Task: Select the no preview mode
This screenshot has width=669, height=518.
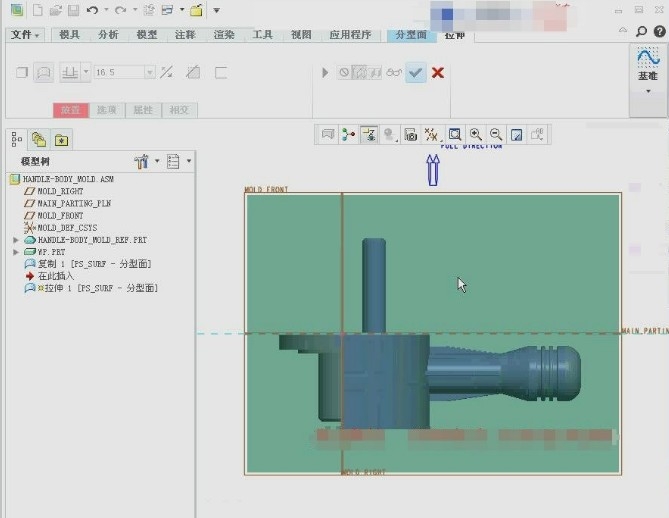Action: click(344, 73)
